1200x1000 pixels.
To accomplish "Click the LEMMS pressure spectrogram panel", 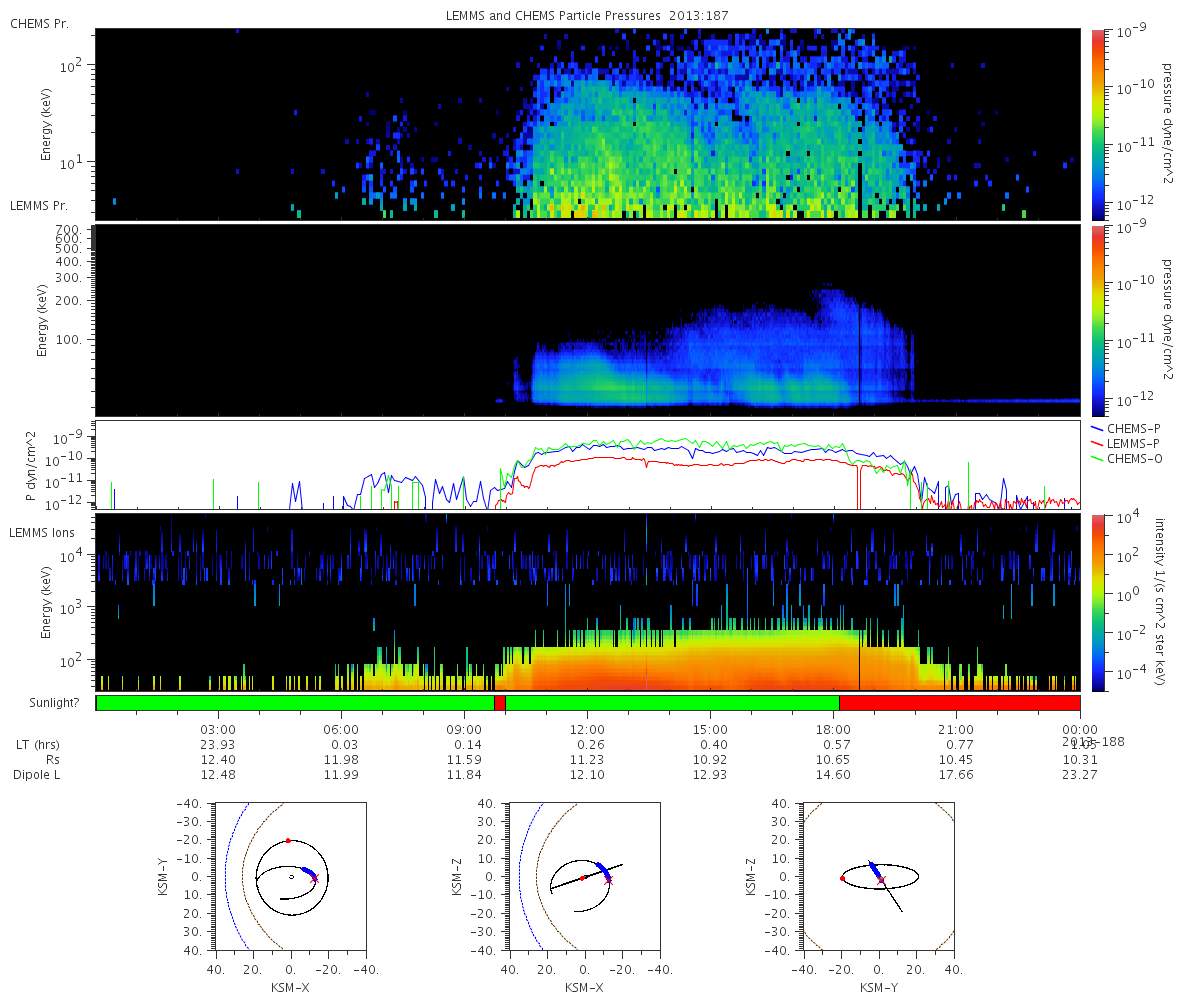I will [x=588, y=320].
